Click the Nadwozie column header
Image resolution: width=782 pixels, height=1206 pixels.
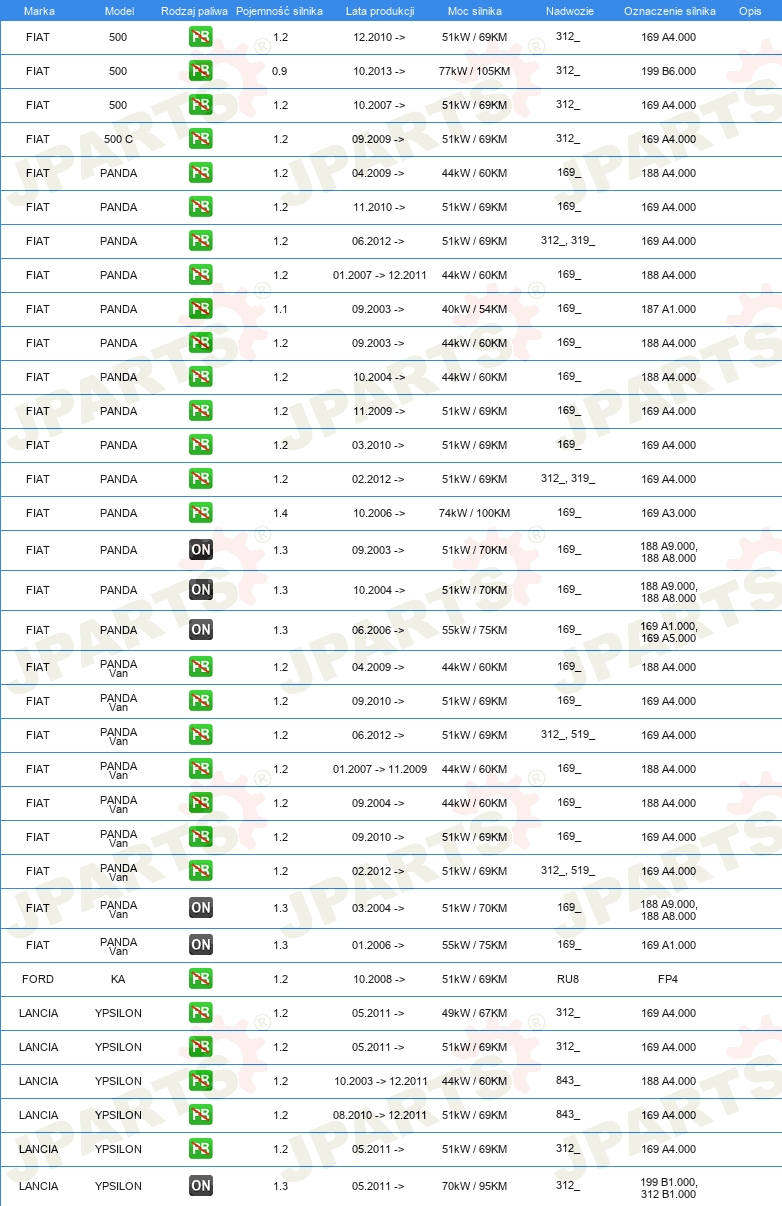coord(568,11)
